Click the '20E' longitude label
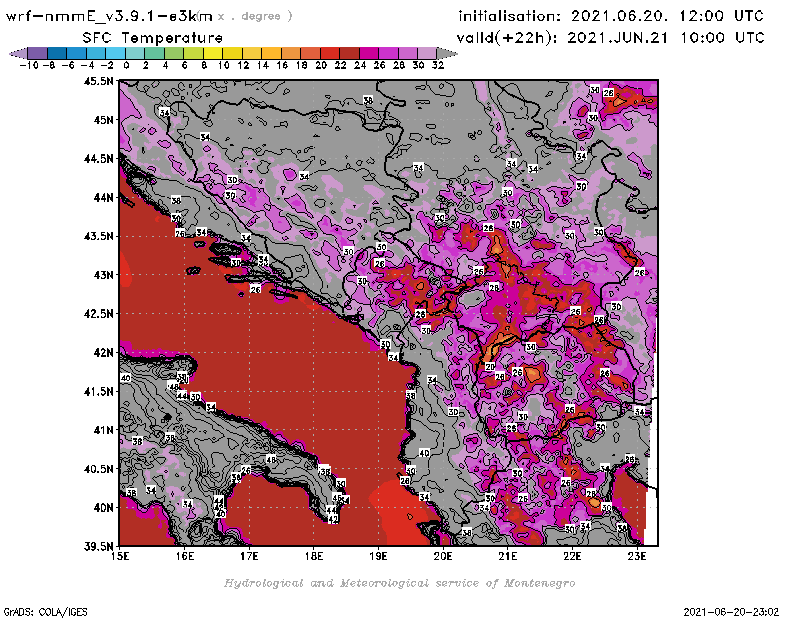 tap(443, 556)
